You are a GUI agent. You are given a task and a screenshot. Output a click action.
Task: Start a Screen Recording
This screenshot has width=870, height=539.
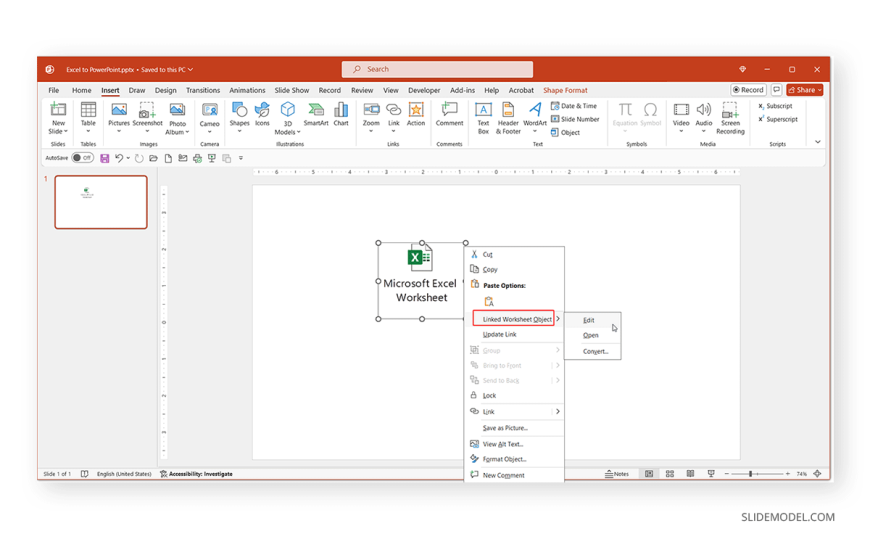[730, 118]
